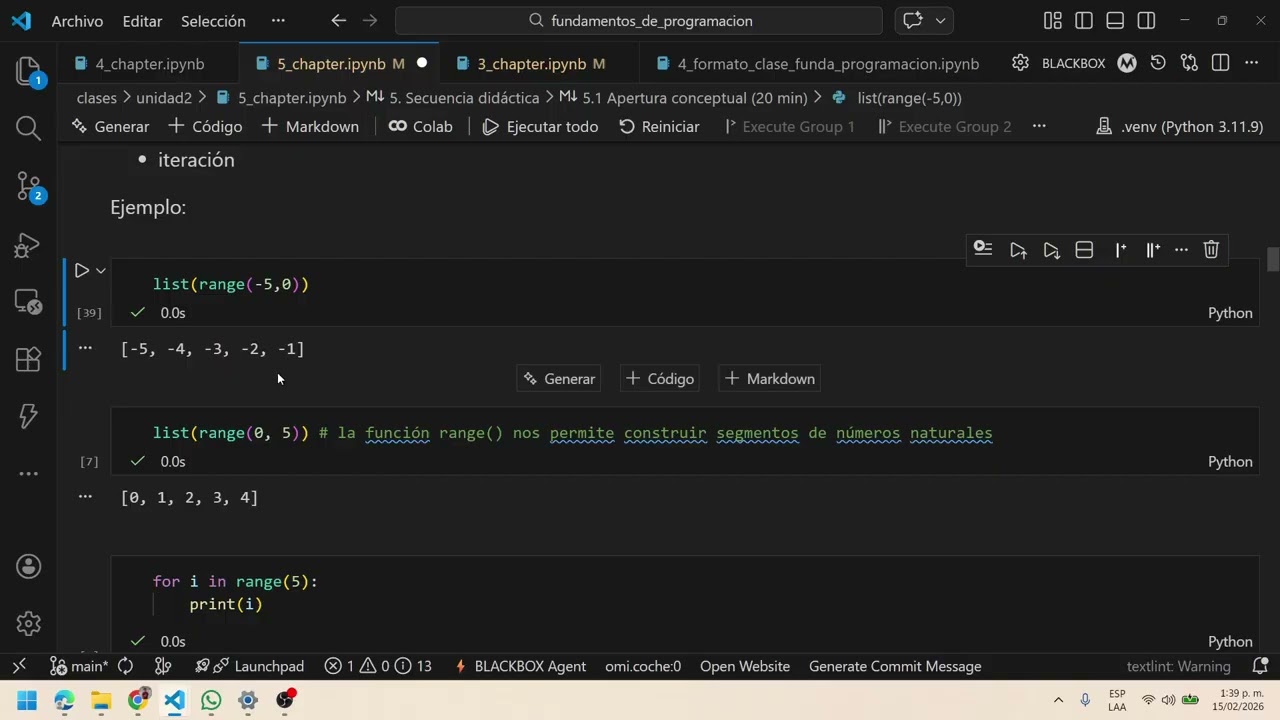This screenshot has height=720, width=1280.
Task: Open output actions for the [-5, -4...] output
Action: pos(85,348)
